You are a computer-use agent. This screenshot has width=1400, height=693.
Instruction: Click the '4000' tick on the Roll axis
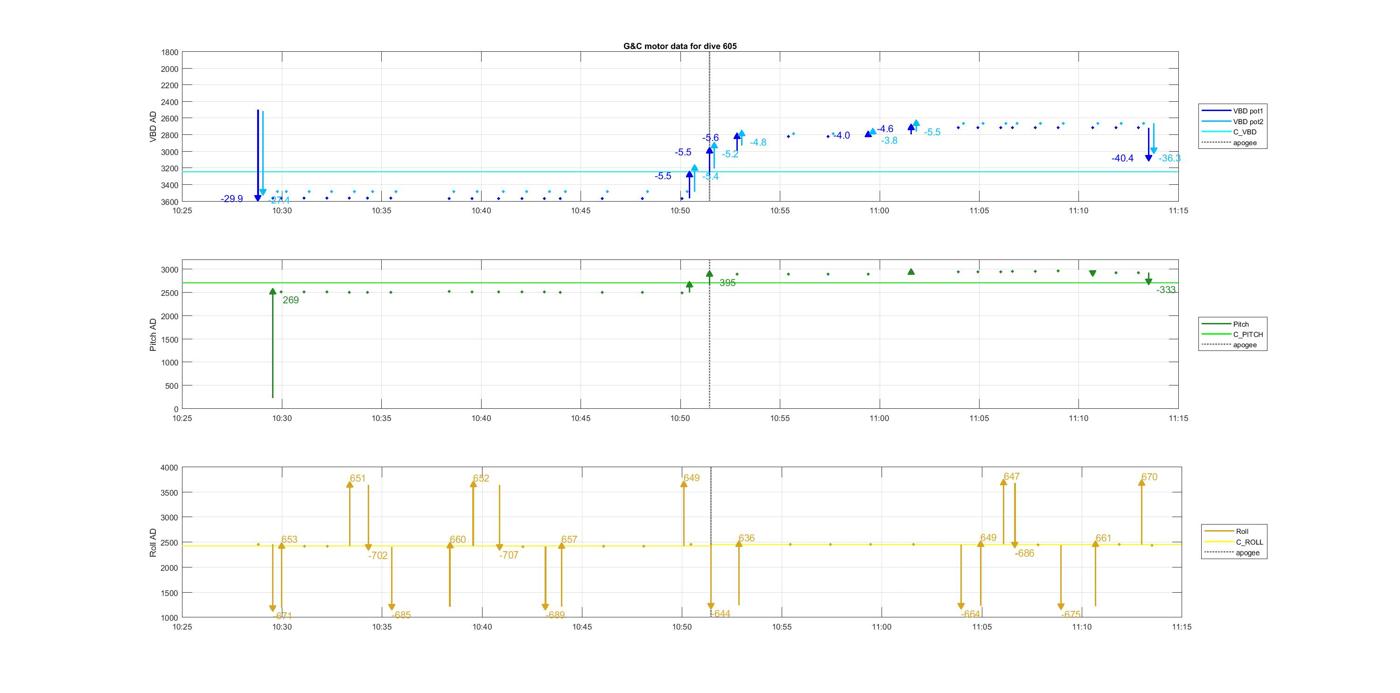tap(170, 468)
